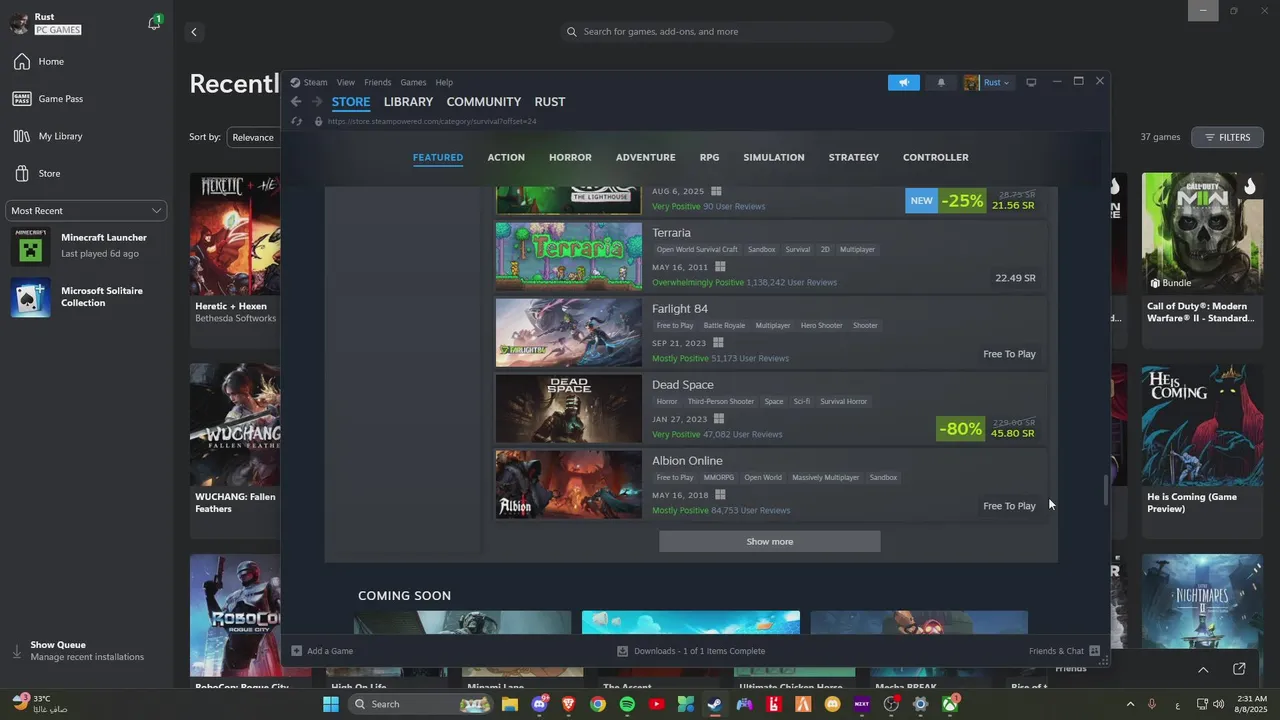Click the Xbox pop-out arrow icon

pyautogui.click(x=1239, y=669)
